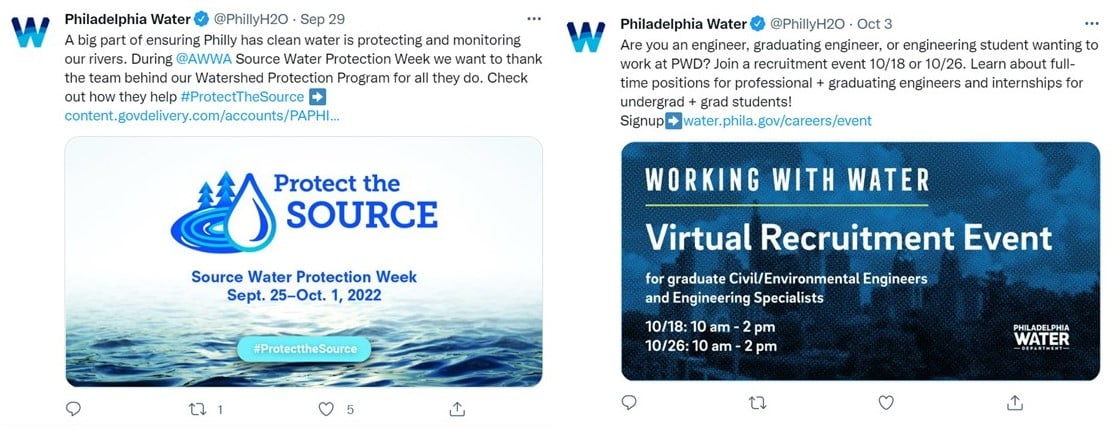Open the Virtual Recruitment Event image
This screenshot has width=1112, height=431.
pos(860,260)
